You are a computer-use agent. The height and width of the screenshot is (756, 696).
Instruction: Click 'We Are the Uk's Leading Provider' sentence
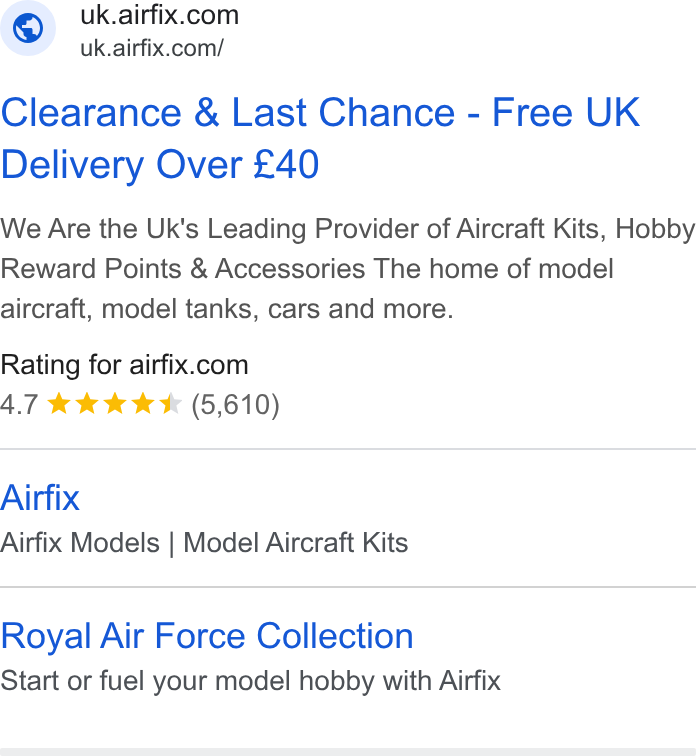pos(347,229)
